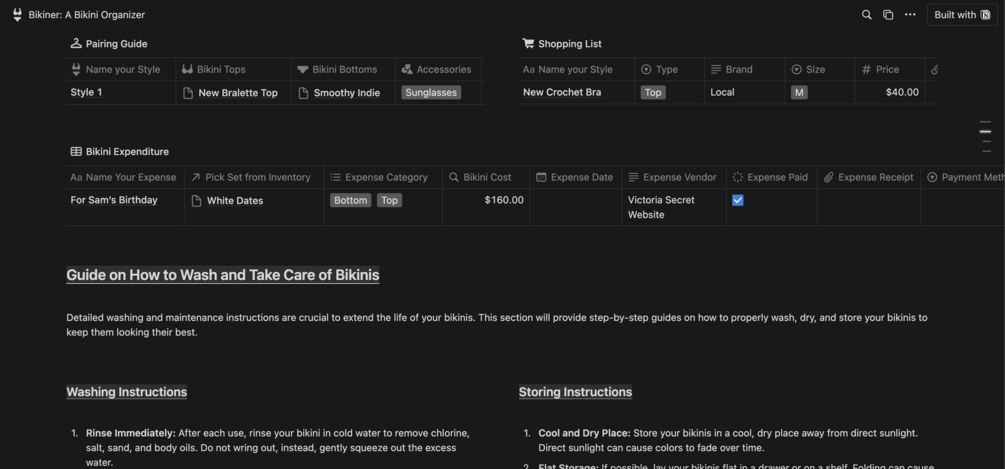Click the Storing Instructions heading
Screen dimensions: 1005x469
click(575, 392)
